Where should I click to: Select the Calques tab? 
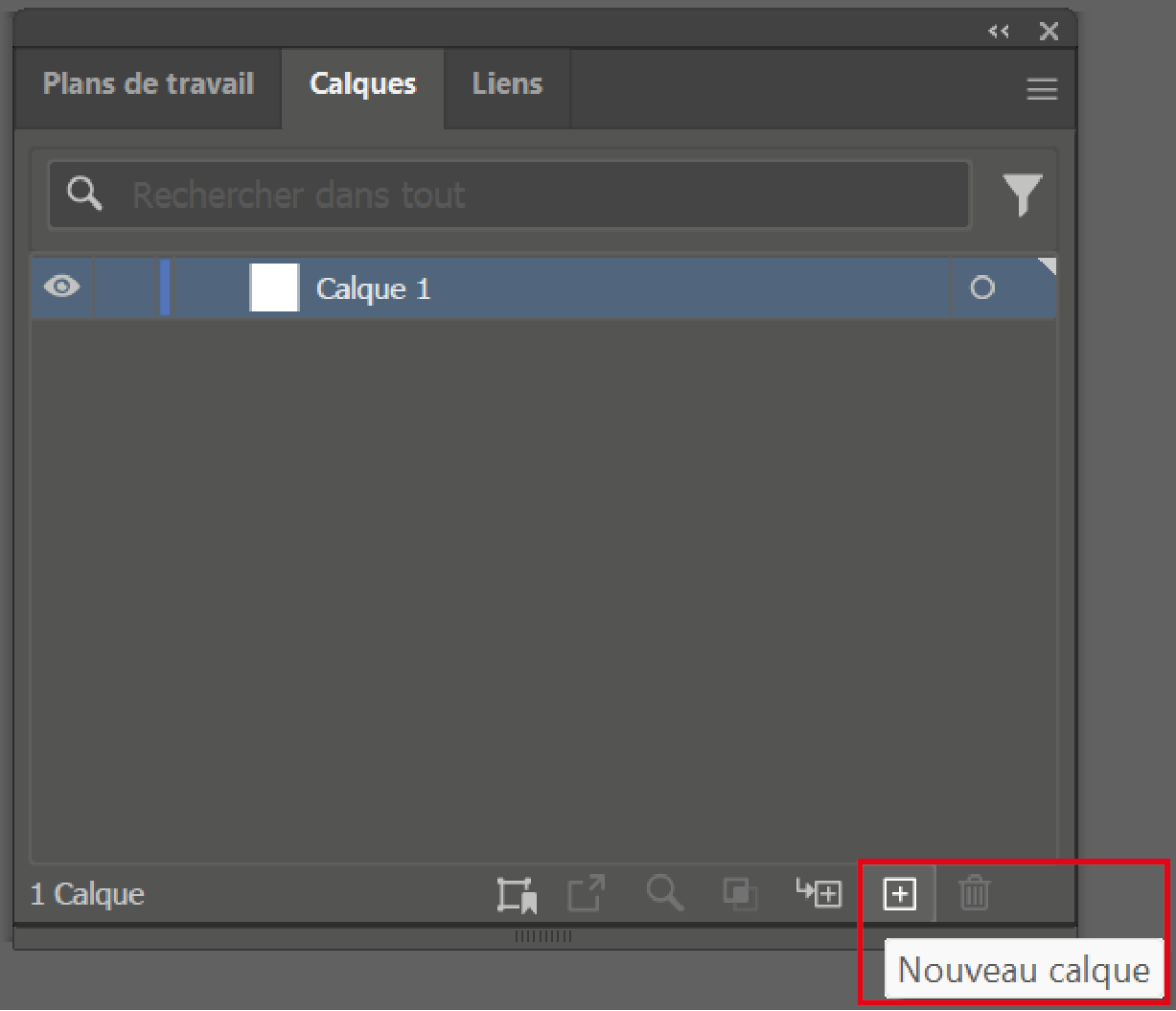(x=362, y=84)
